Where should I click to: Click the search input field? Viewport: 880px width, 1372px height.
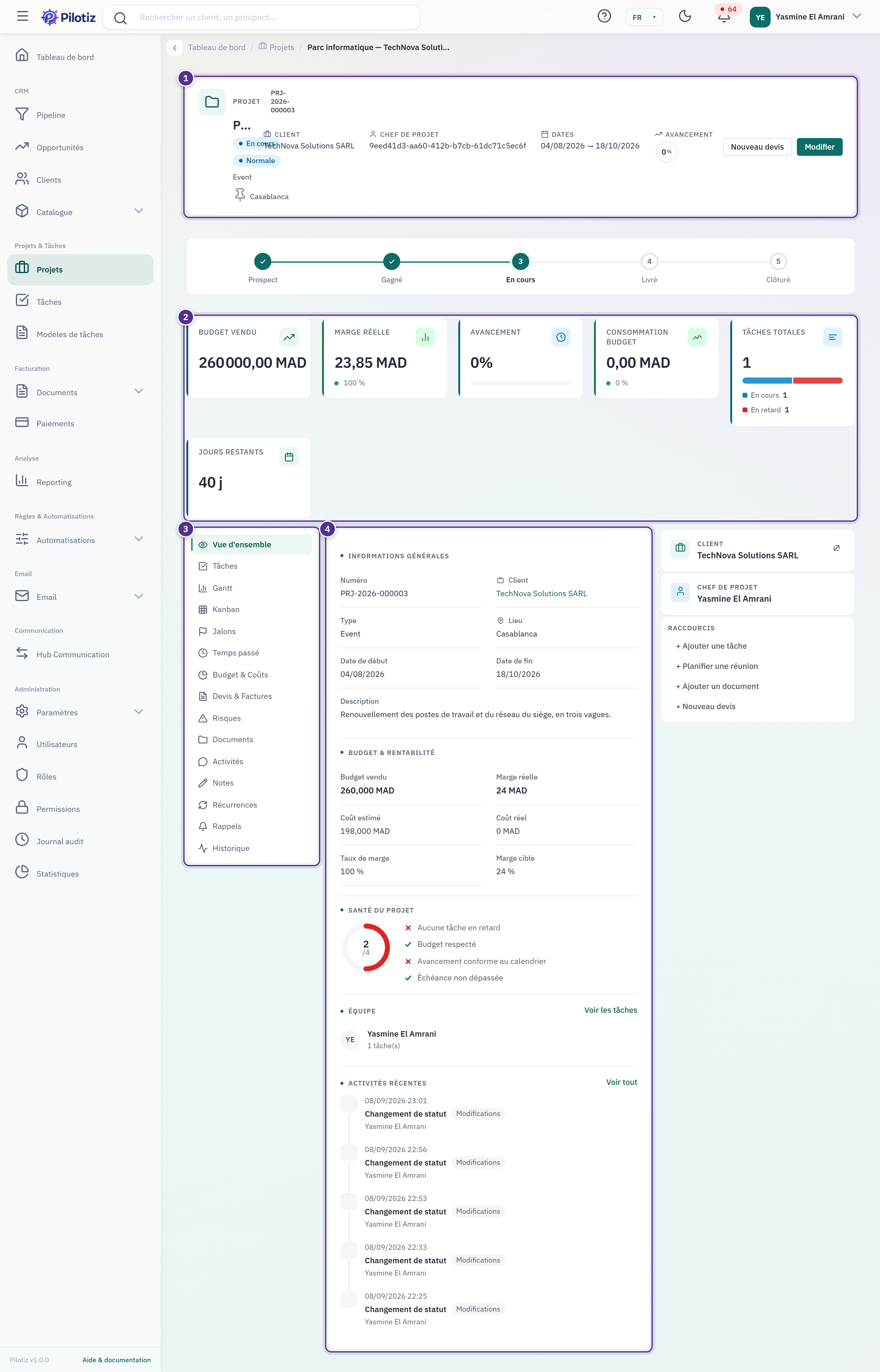262,17
